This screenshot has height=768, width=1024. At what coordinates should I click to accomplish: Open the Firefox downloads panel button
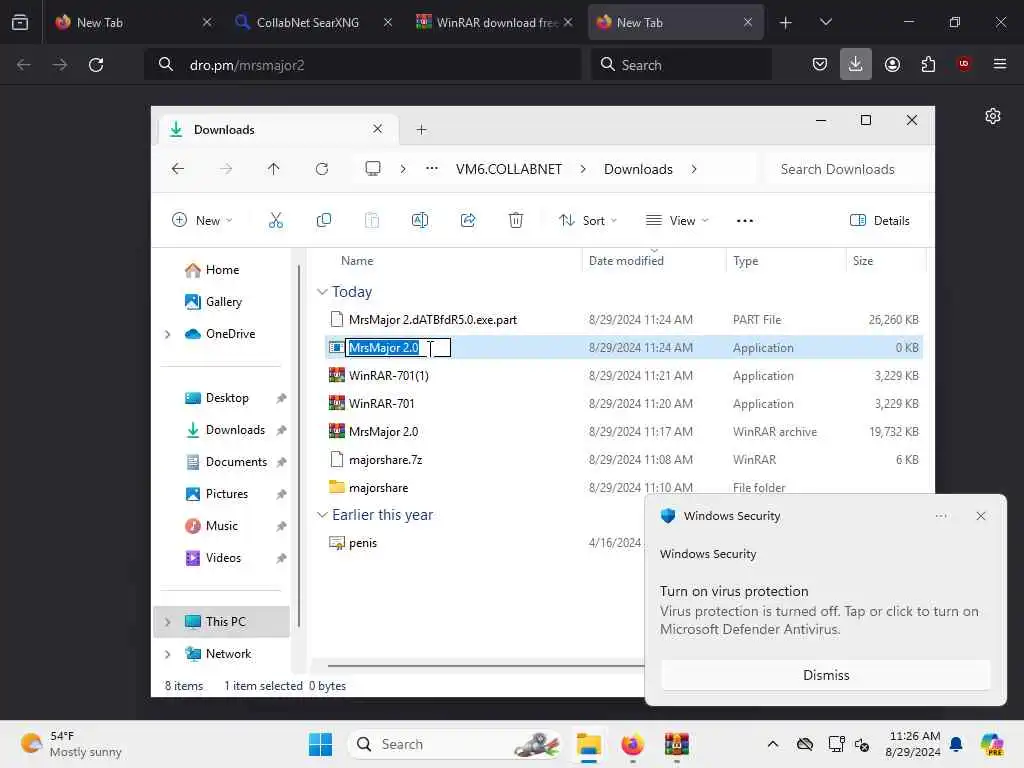[x=856, y=64]
